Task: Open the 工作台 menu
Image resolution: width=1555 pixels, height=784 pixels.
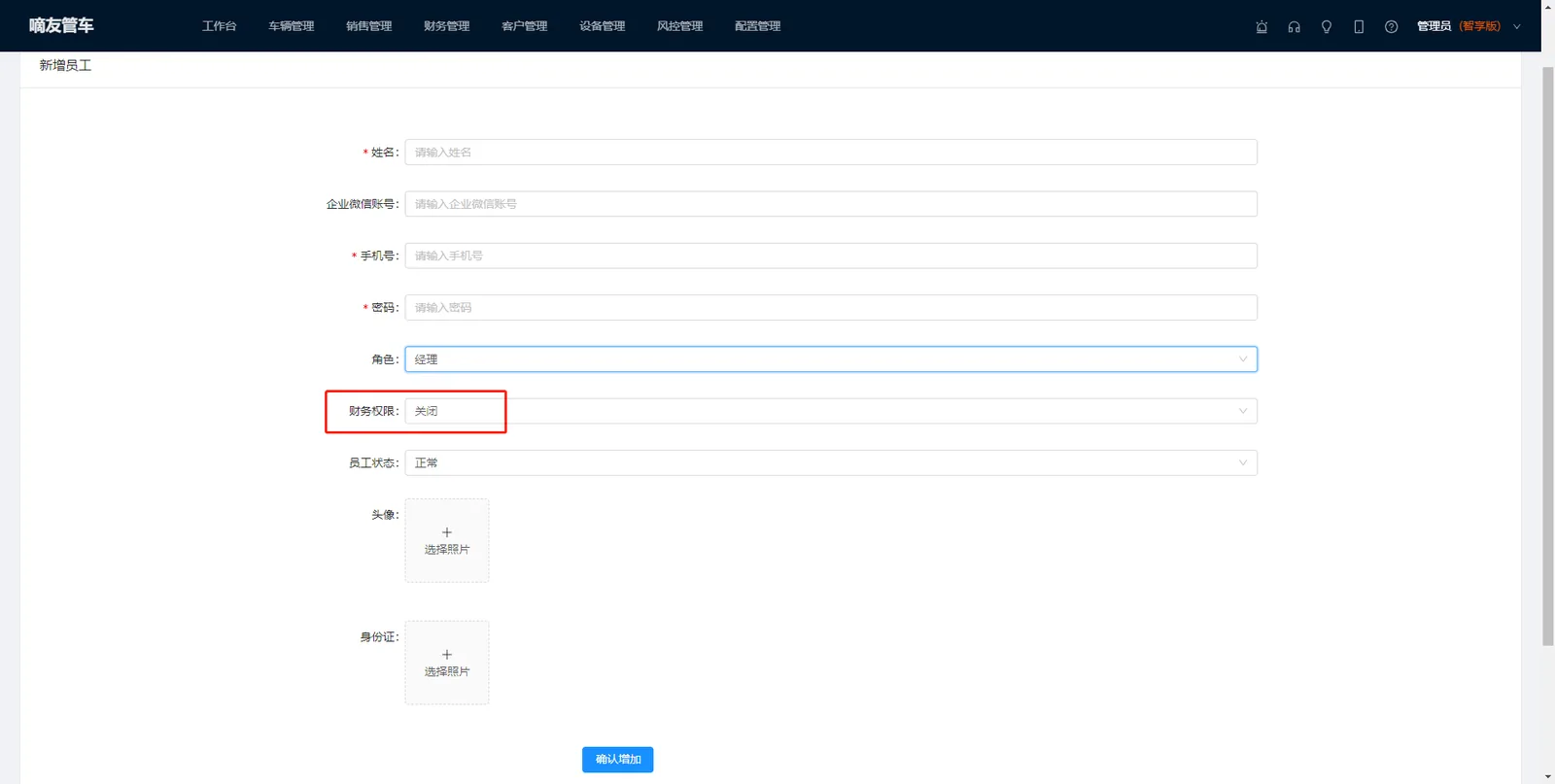Action: click(x=220, y=26)
